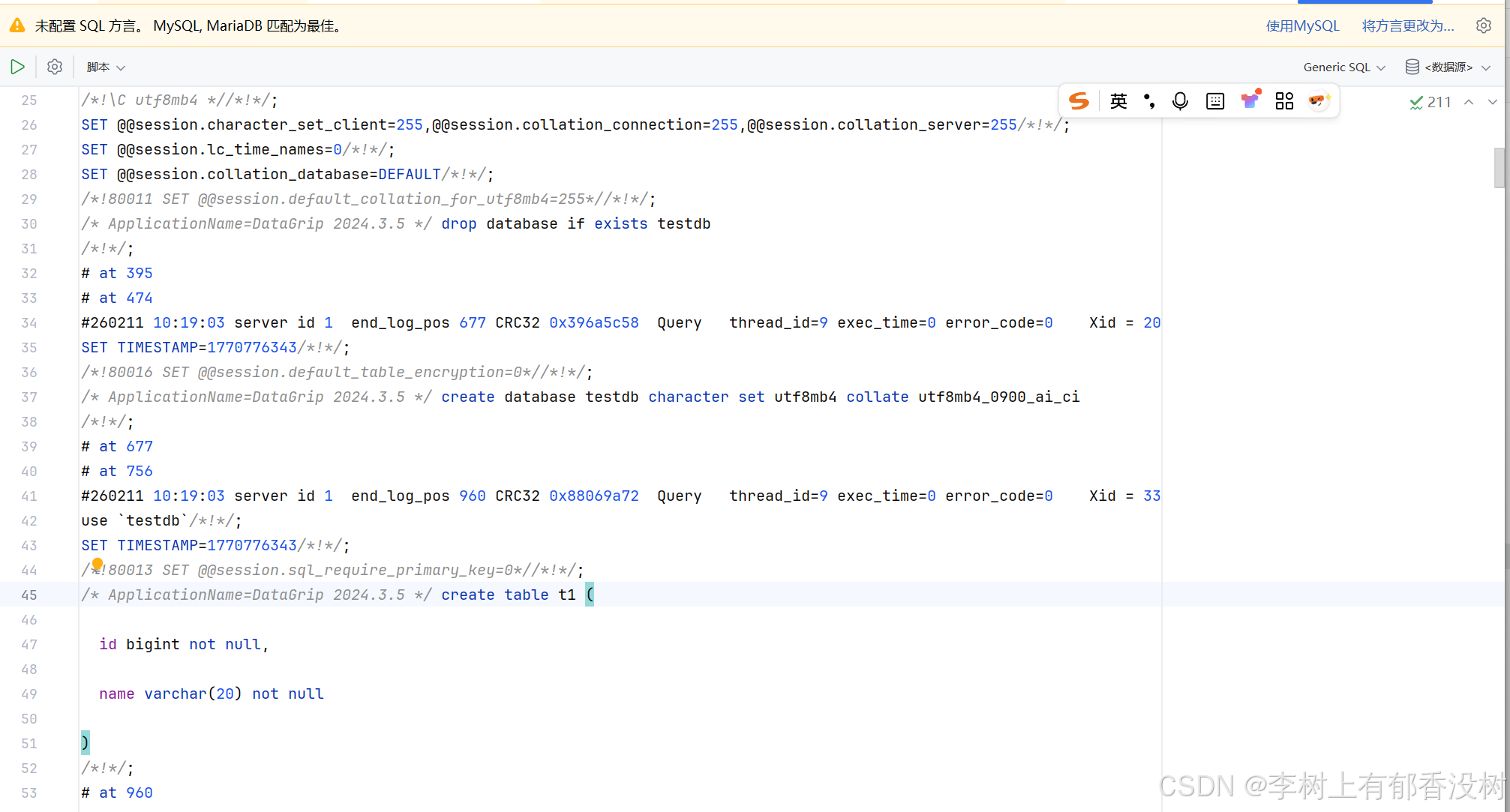The height and width of the screenshot is (812, 1510).
Task: Expand the 脚本 execution mode dropdown
Action: (x=105, y=67)
